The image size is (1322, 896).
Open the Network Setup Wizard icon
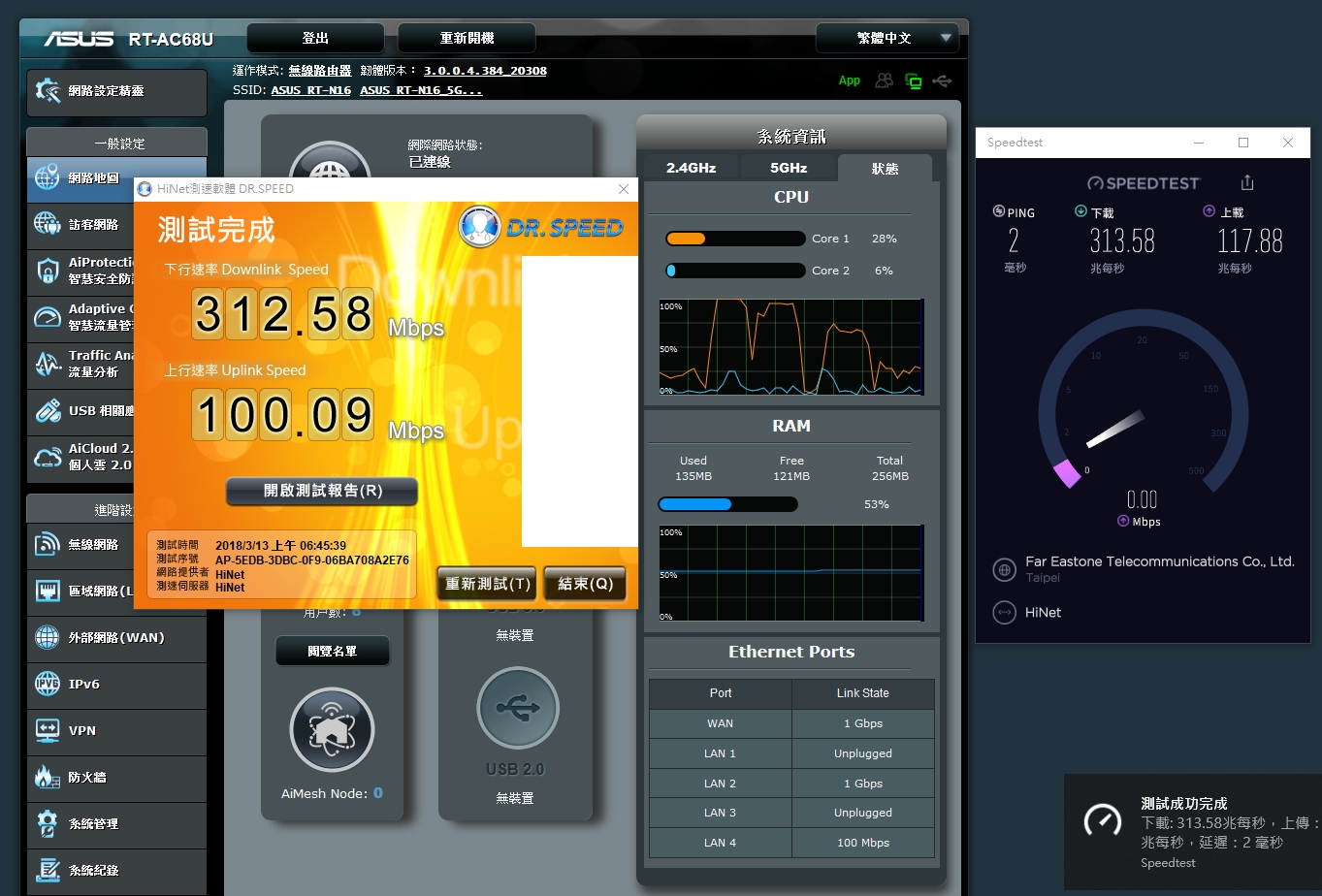pyautogui.click(x=48, y=90)
